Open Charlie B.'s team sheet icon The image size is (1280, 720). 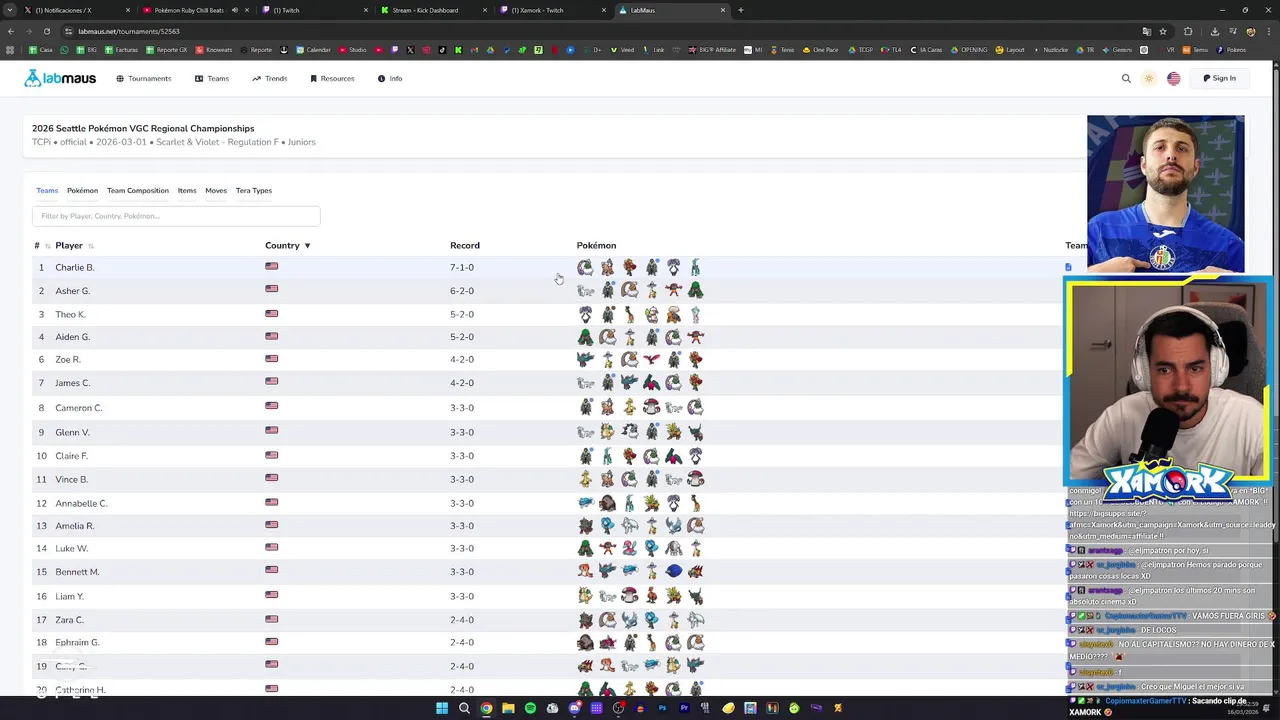tap(1068, 267)
